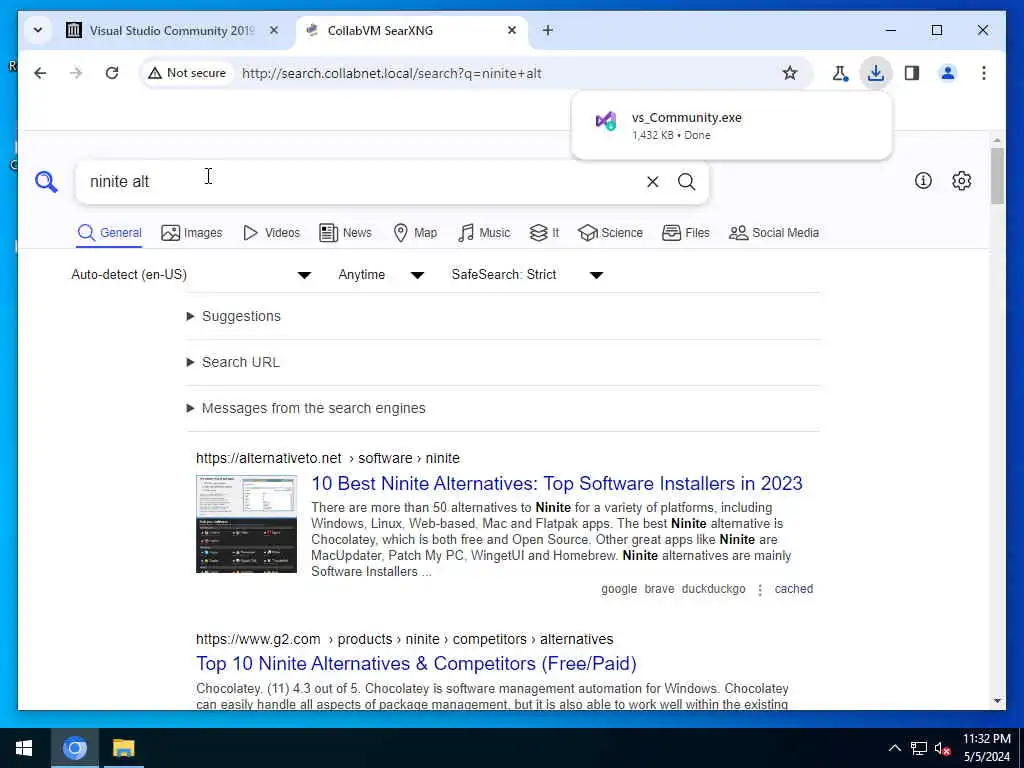Click the Chrome taskbar icon
This screenshot has width=1024, height=768.
tap(74, 748)
